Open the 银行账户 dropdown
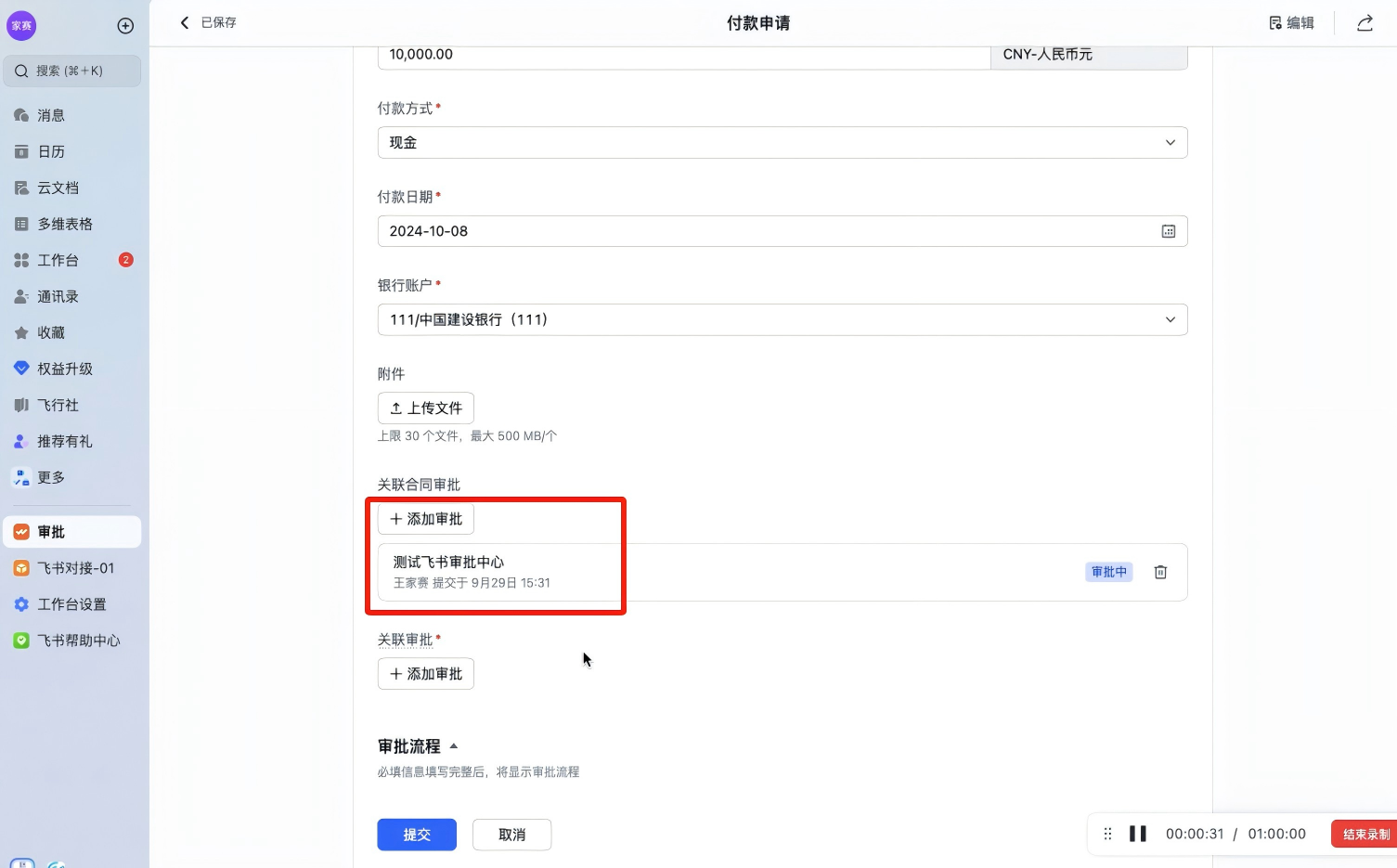The width and height of the screenshot is (1397, 868). 782,320
